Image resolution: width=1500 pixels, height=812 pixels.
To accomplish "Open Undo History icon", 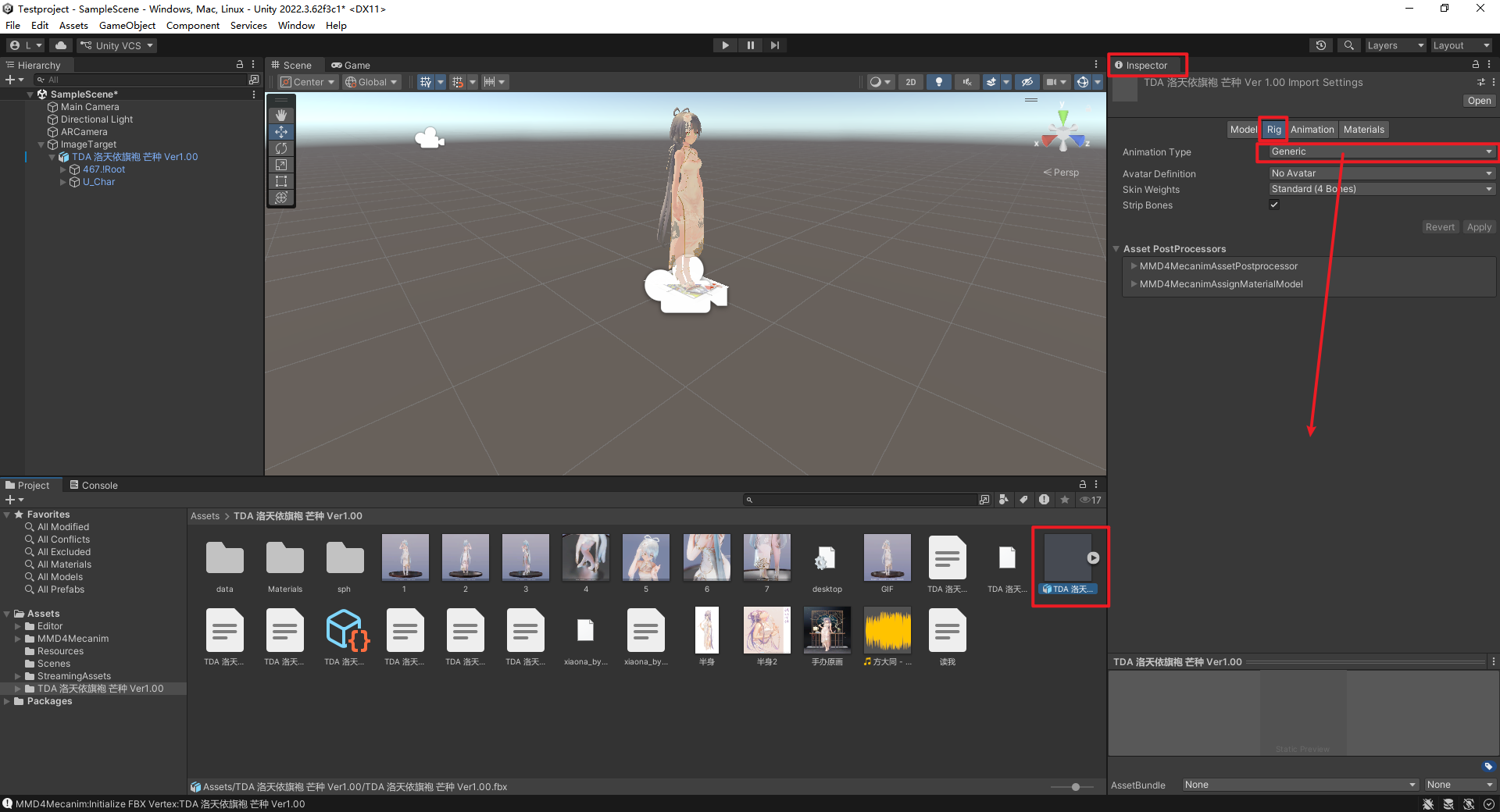I will [1321, 45].
